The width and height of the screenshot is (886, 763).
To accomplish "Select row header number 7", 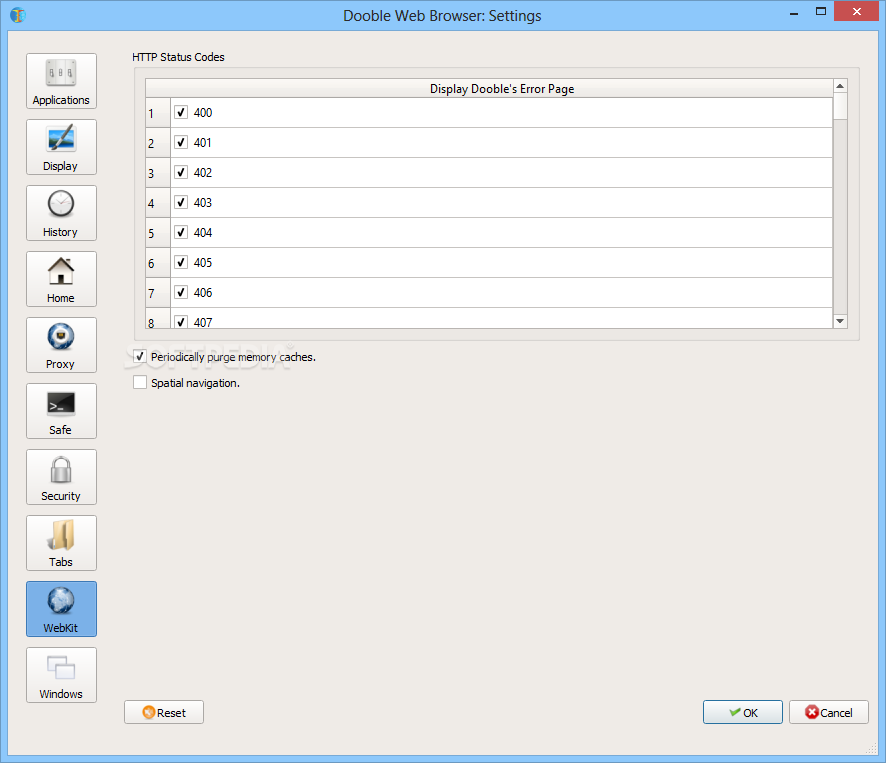I will pyautogui.click(x=158, y=293).
